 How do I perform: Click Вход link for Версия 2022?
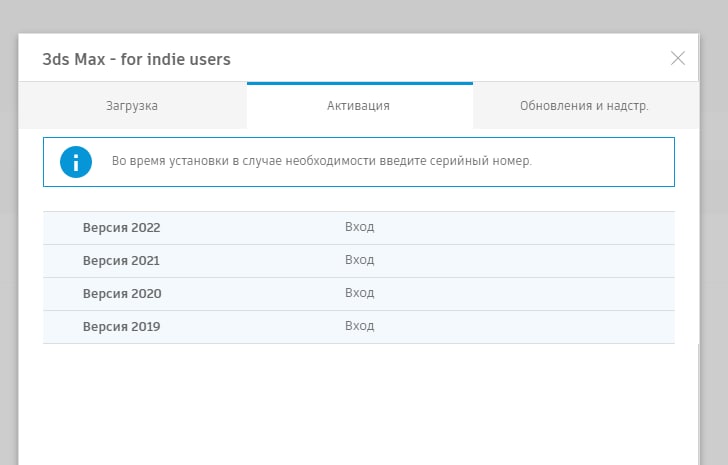tap(359, 227)
